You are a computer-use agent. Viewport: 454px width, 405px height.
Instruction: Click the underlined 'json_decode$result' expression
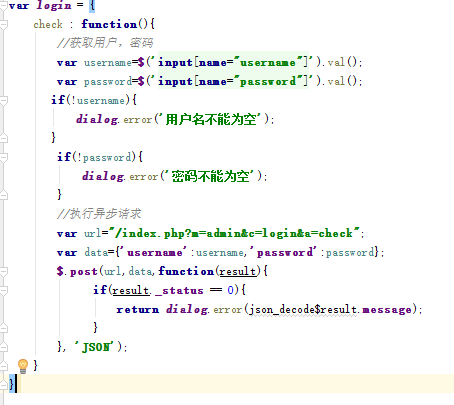303,310
